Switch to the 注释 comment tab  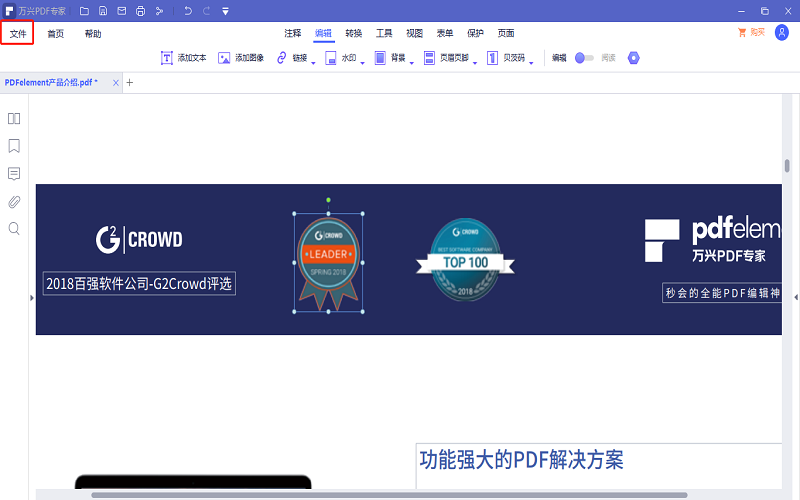click(x=292, y=33)
